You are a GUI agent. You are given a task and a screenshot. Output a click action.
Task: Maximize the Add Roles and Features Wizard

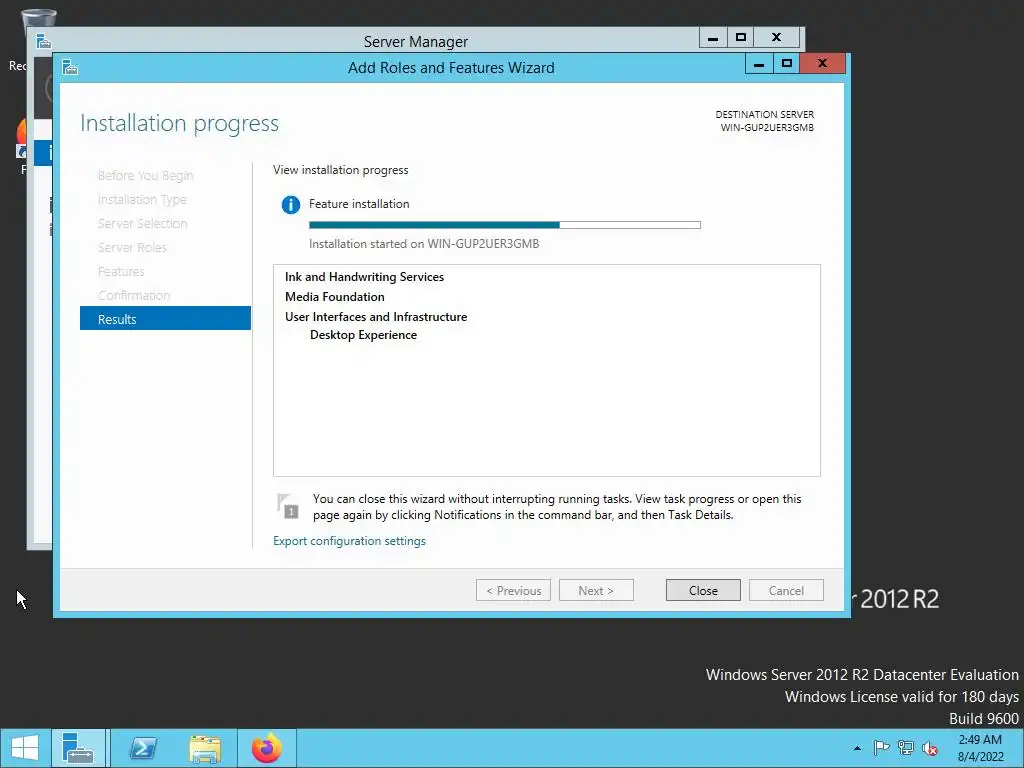coord(786,63)
